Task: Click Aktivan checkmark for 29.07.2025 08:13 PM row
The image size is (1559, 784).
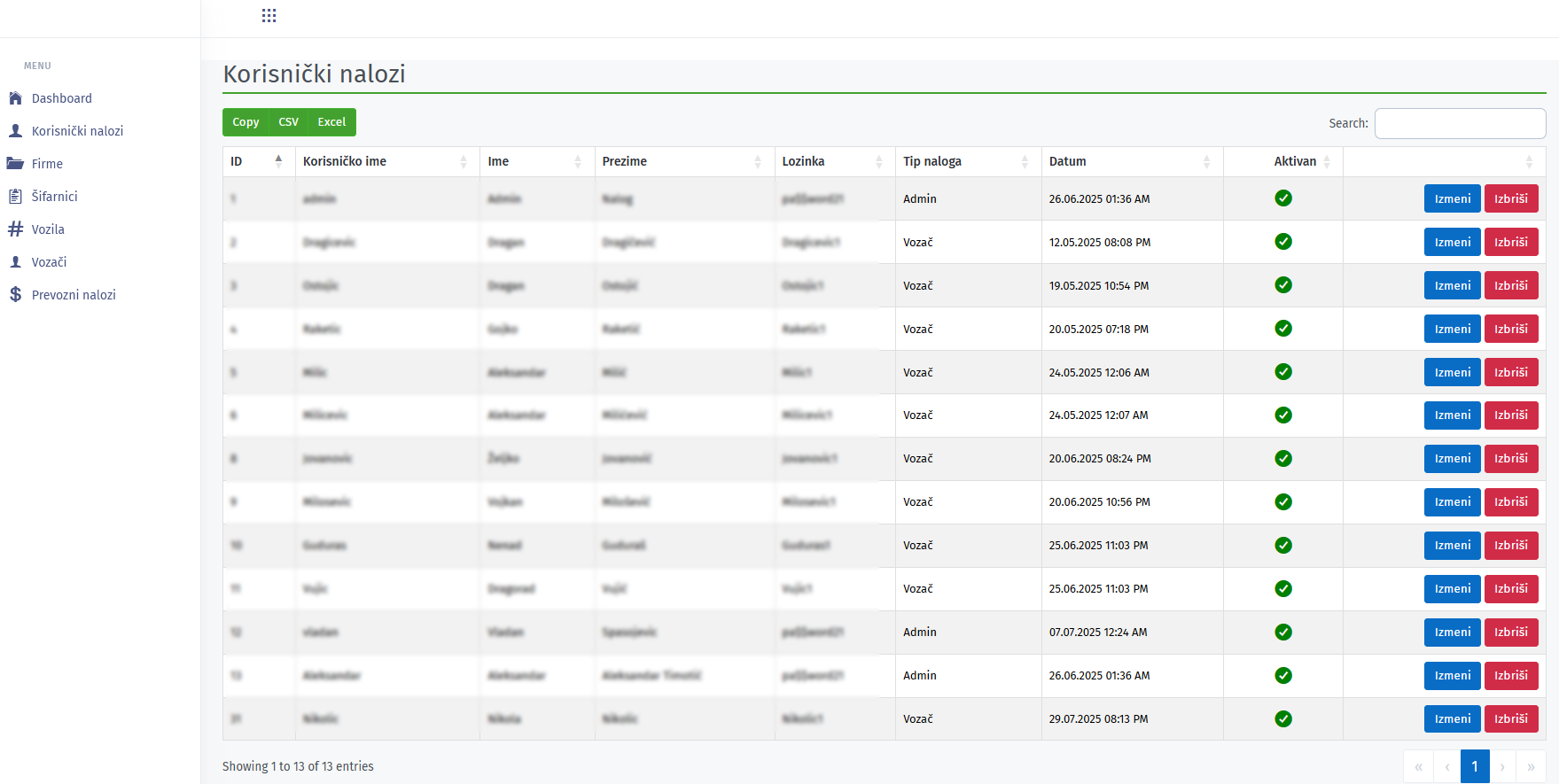Action: coord(1282,718)
